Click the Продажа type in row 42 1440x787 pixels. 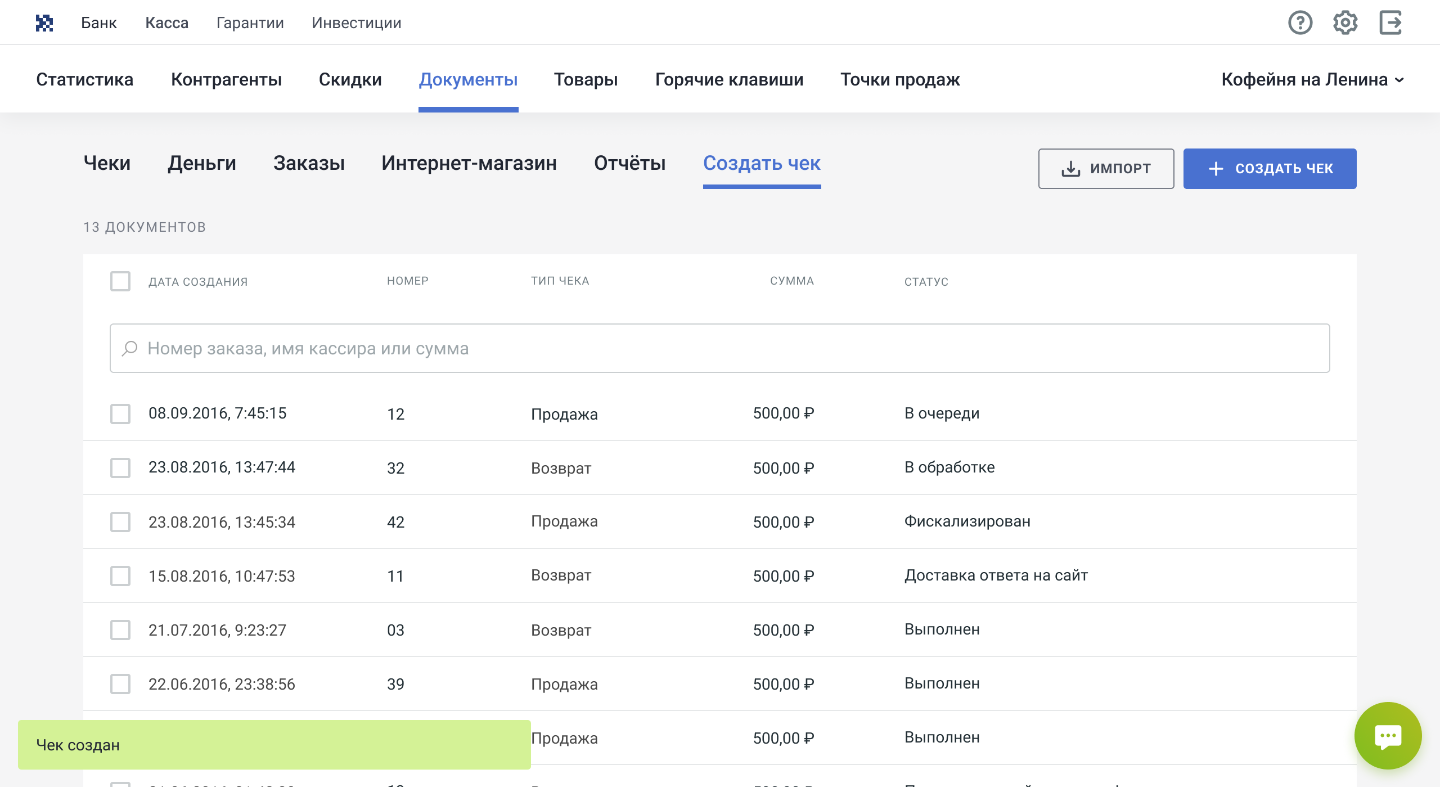click(564, 522)
